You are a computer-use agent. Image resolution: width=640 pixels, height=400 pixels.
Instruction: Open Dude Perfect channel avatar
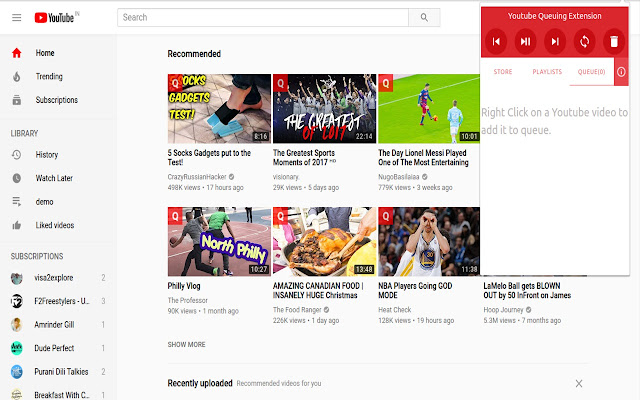coord(16,348)
